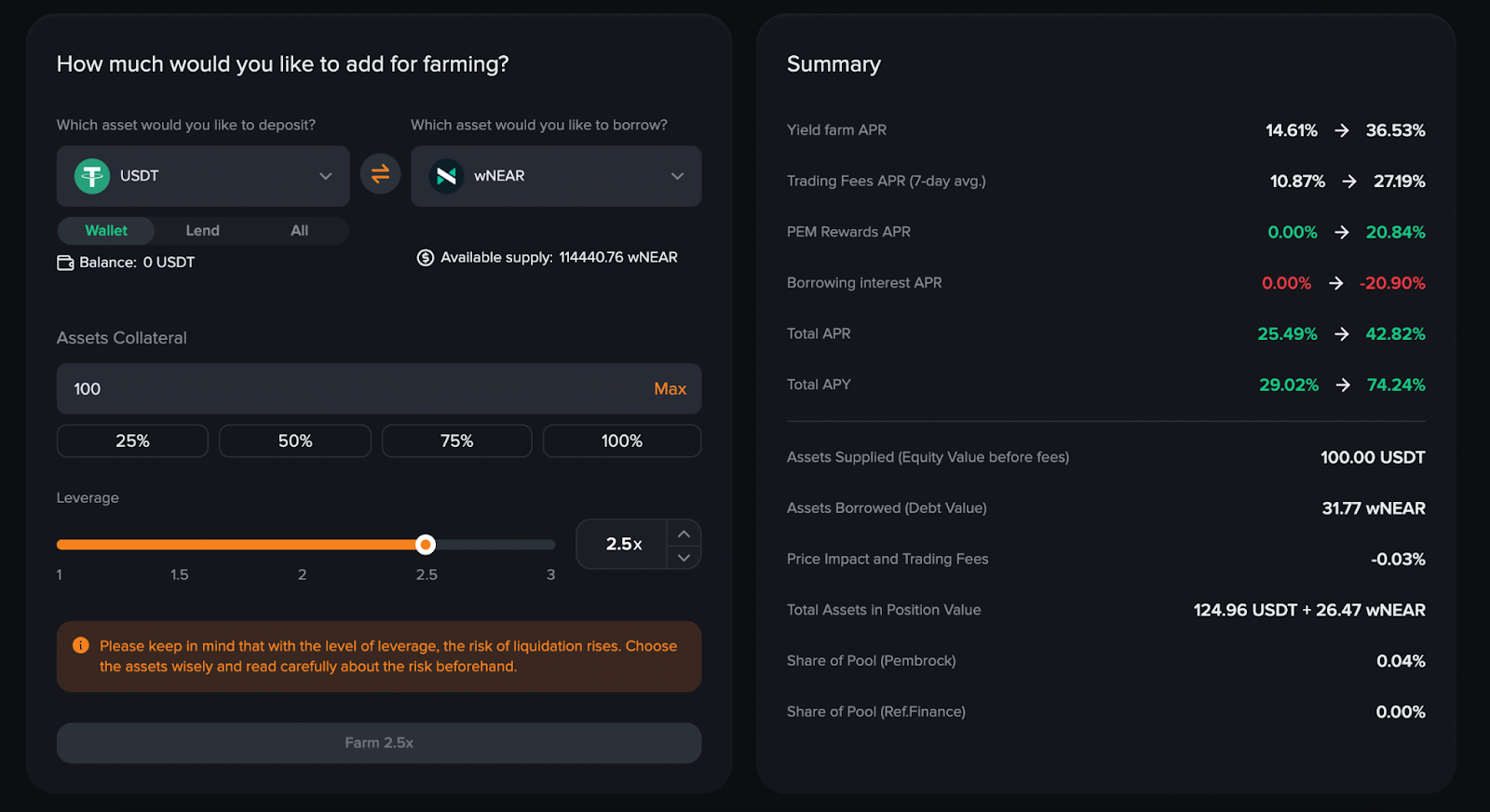Open the wNEAR borrow asset dropdown
The image size is (1490, 812).
(677, 176)
